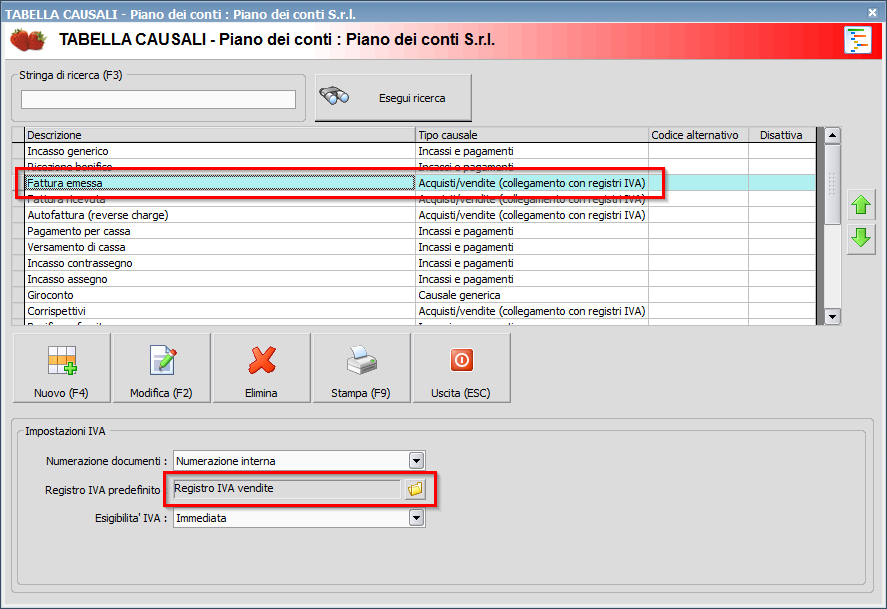The image size is (887, 609).
Task: Exit using the Uscita (ESC) button
Action: click(x=461, y=368)
